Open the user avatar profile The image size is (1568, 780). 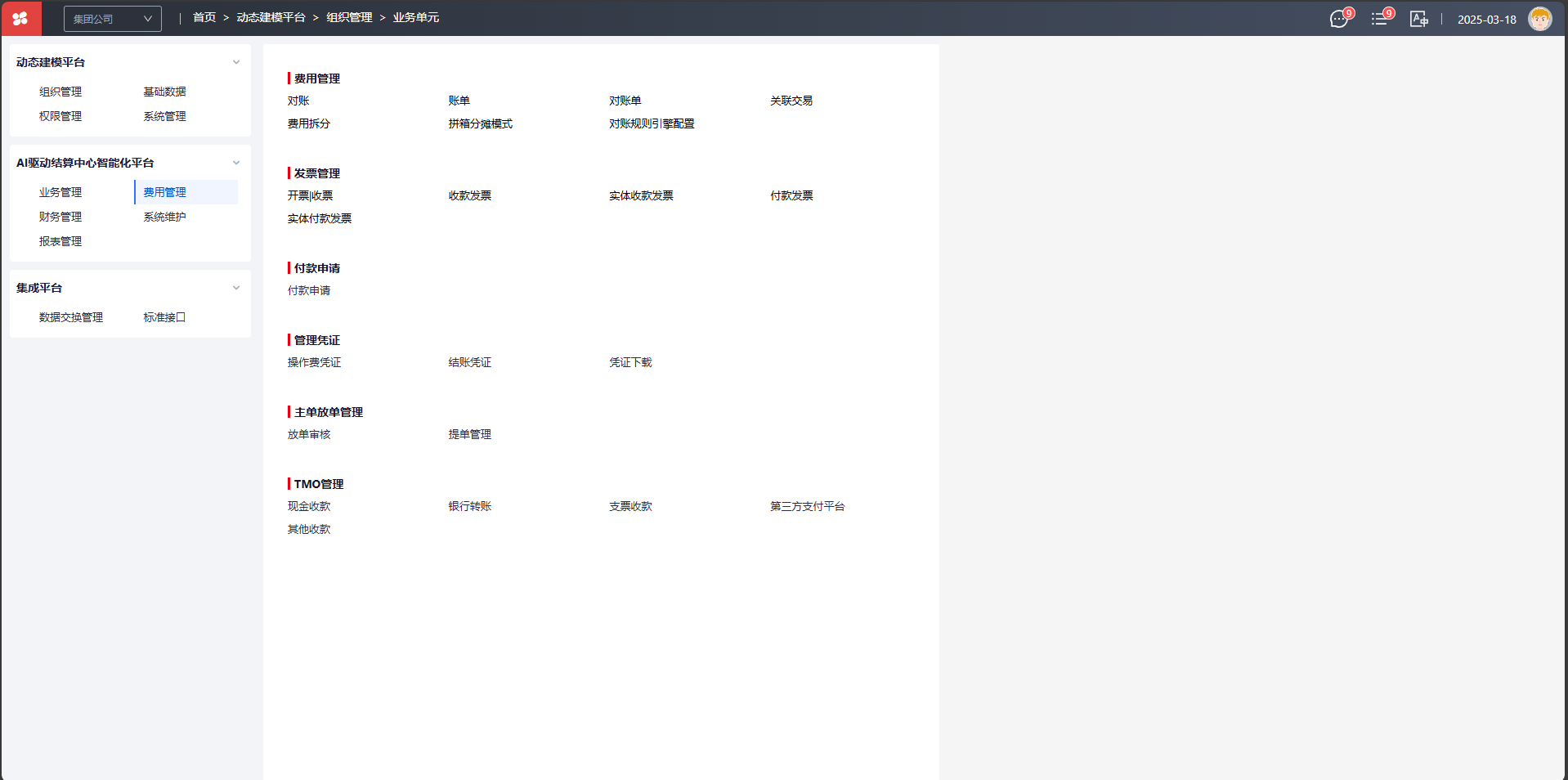(x=1540, y=19)
